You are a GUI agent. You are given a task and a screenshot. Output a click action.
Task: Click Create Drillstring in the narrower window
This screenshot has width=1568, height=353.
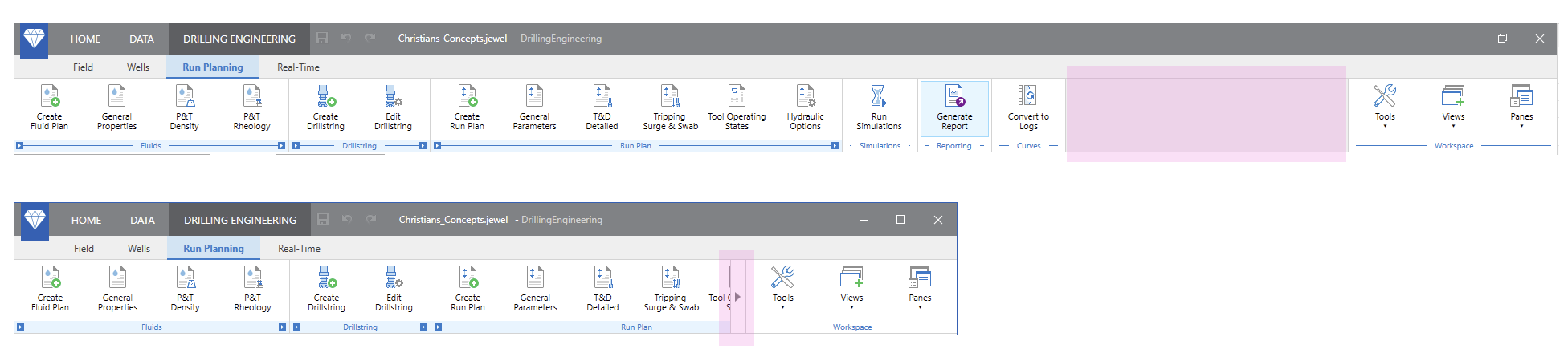327,289
